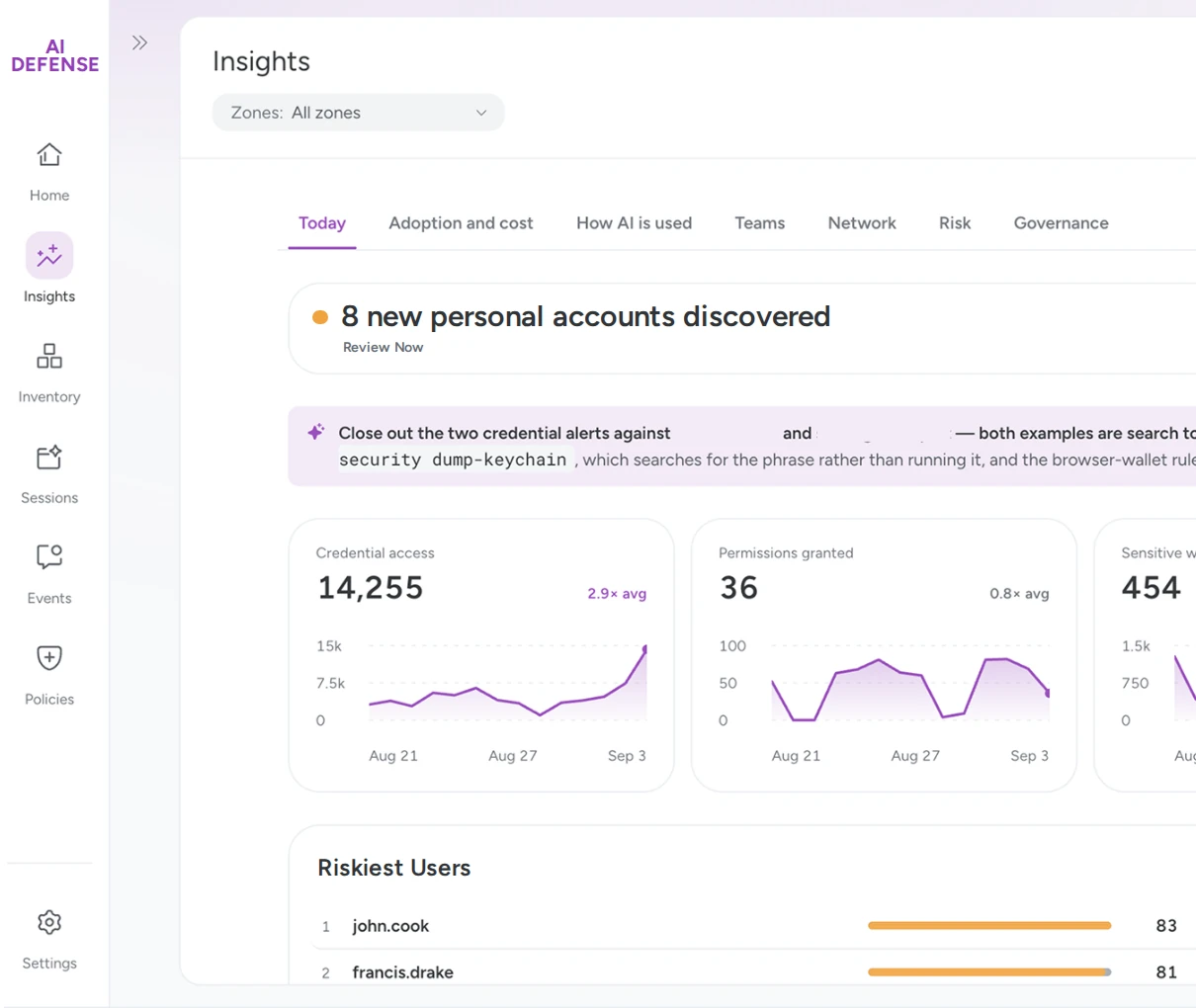Open the Events chat bubble icon

(49, 556)
